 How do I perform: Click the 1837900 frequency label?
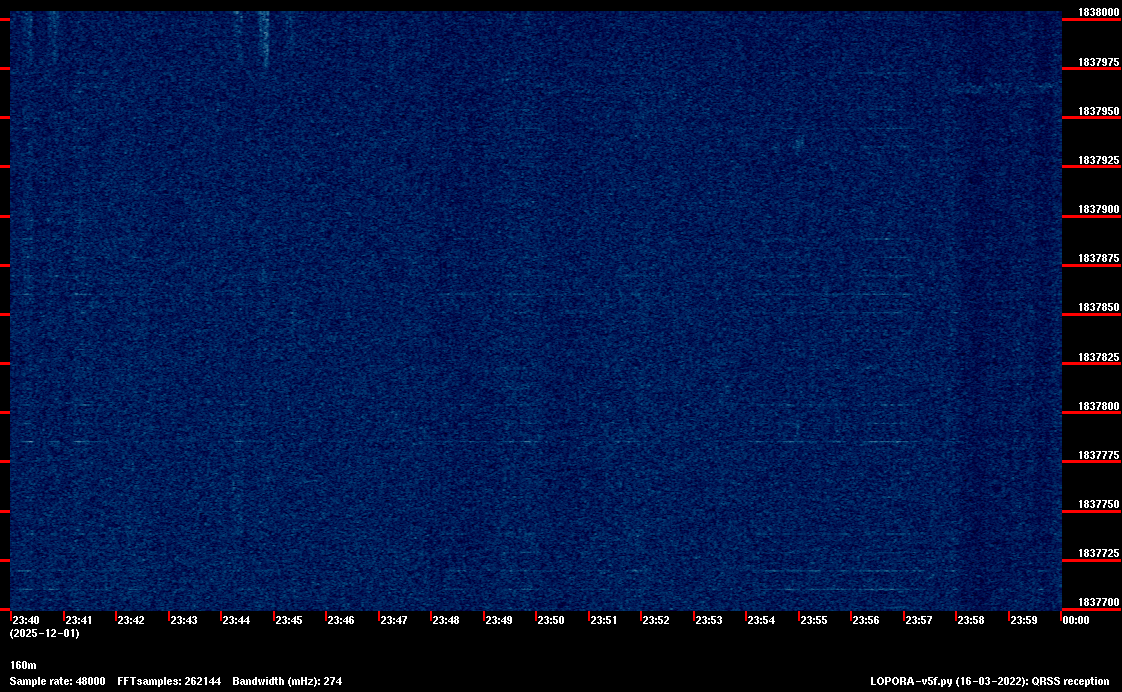click(x=1098, y=210)
